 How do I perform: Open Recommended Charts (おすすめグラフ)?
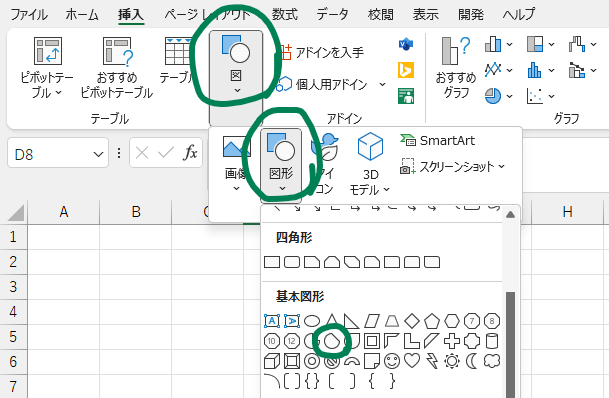pos(456,68)
